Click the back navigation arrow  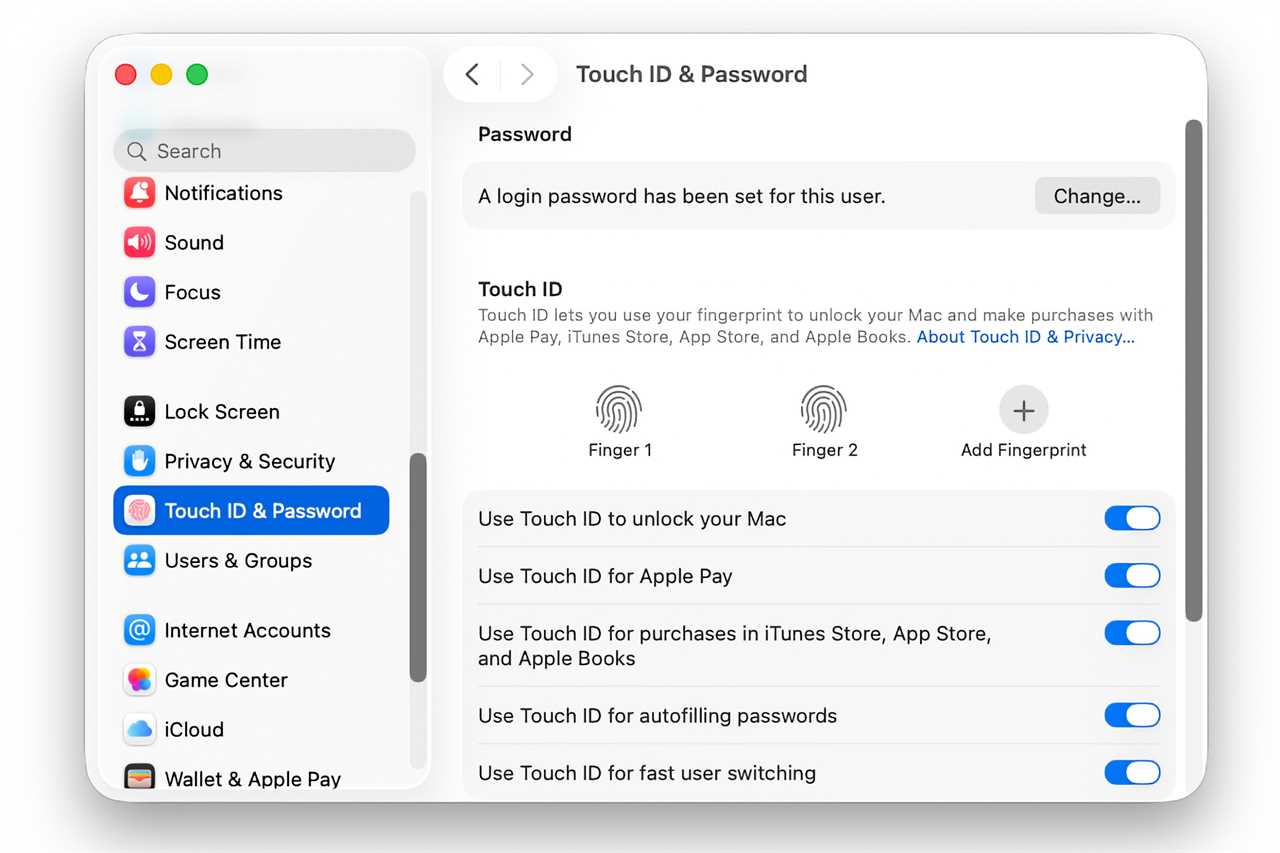pyautogui.click(x=472, y=74)
